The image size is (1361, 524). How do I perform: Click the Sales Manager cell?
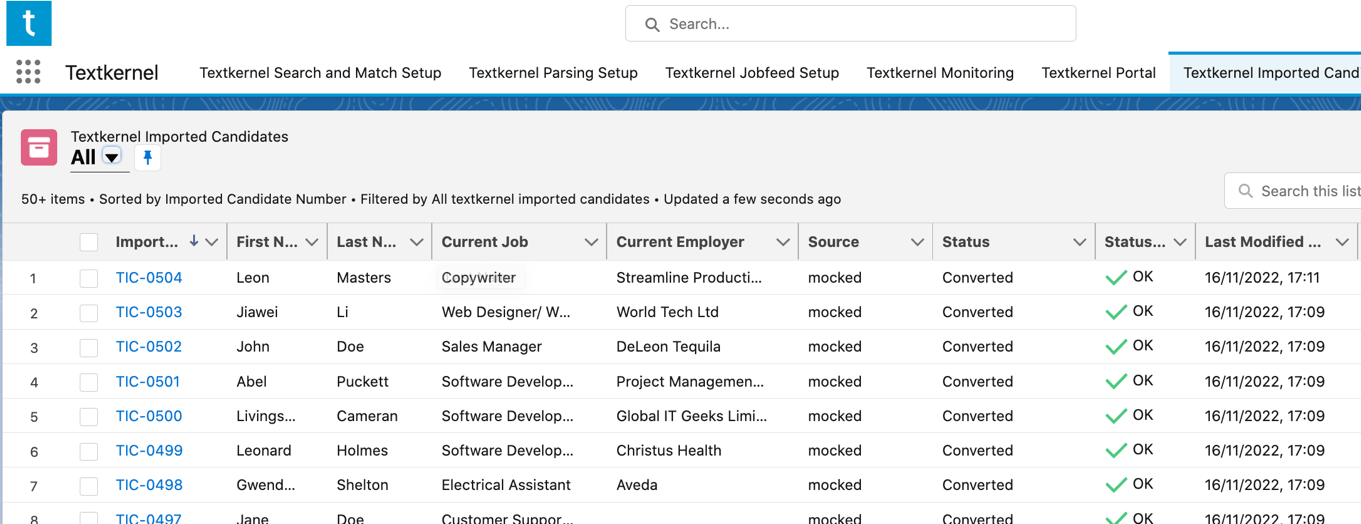[x=492, y=346]
